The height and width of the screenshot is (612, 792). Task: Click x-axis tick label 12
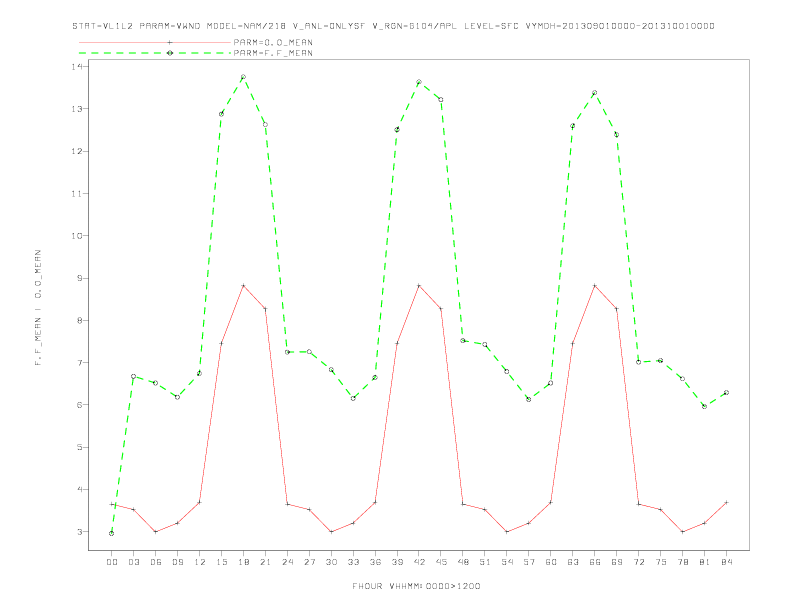click(x=200, y=562)
